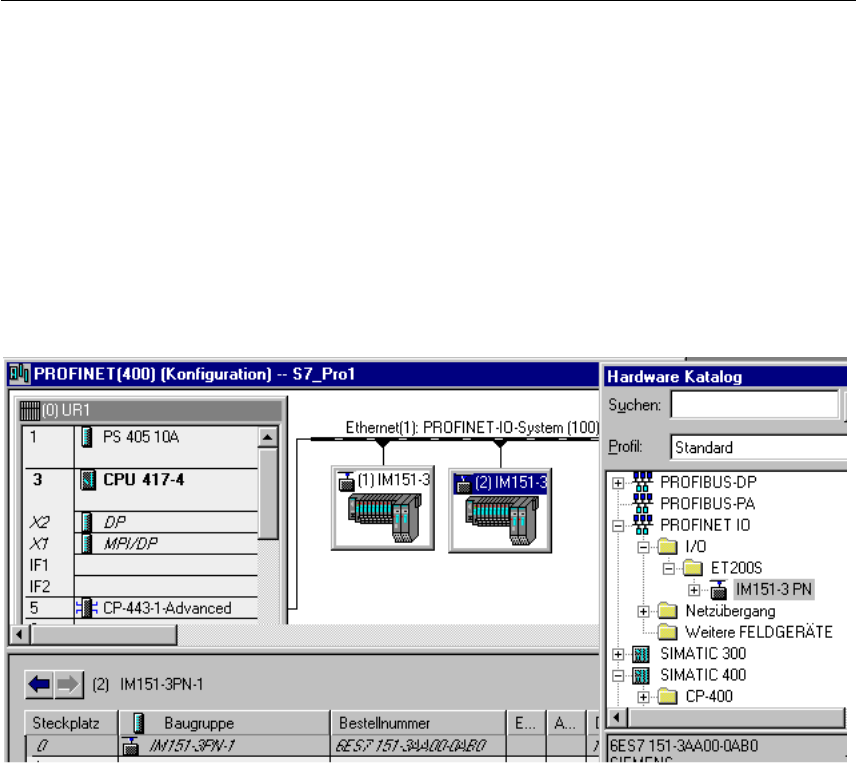Collapse the PROFINET IO catalog node
856x765 pixels.
pos(618,525)
